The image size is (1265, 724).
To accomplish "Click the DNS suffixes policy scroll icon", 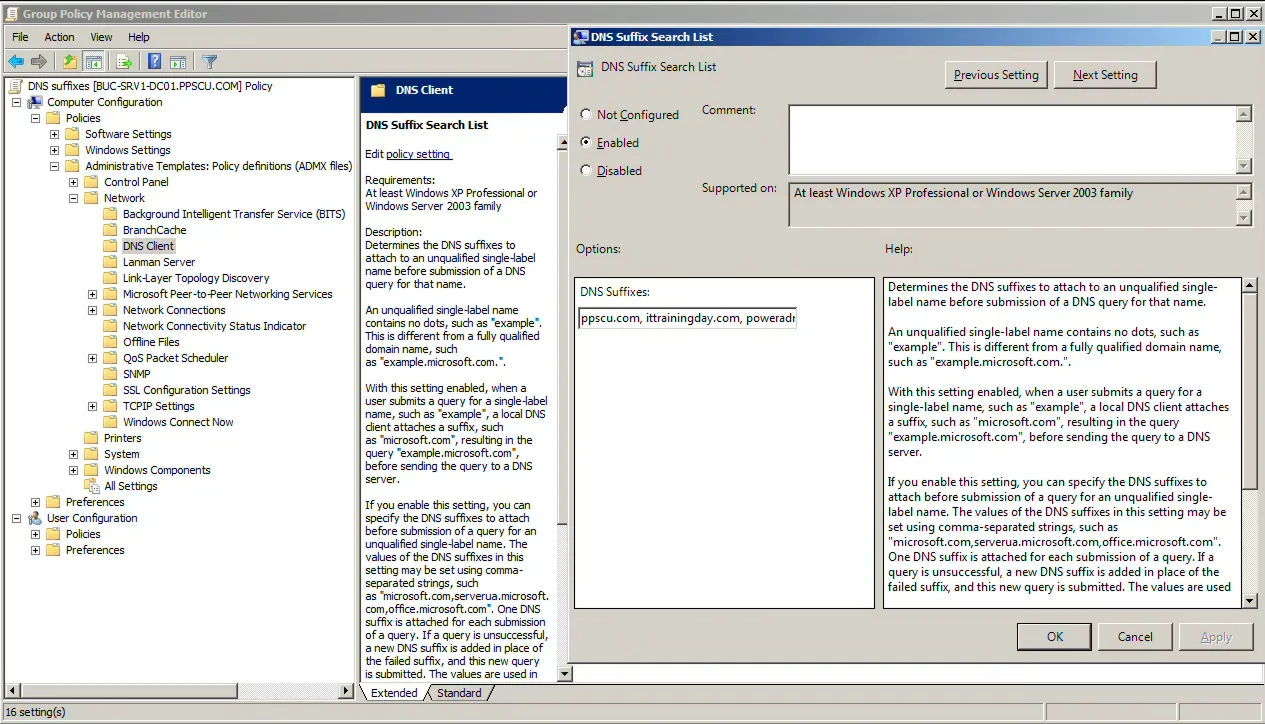I will [x=16, y=86].
